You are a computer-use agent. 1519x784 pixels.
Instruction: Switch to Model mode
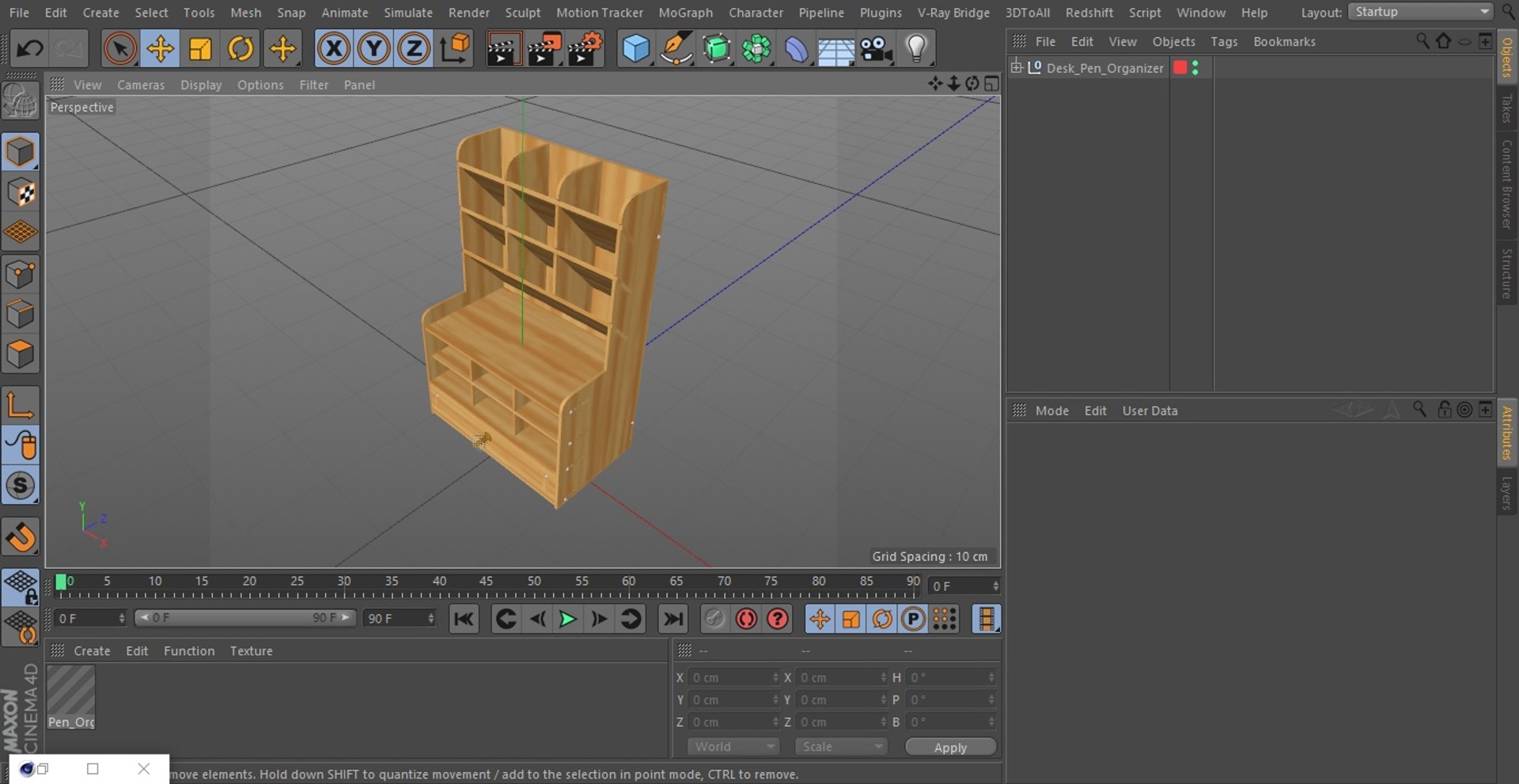21,152
